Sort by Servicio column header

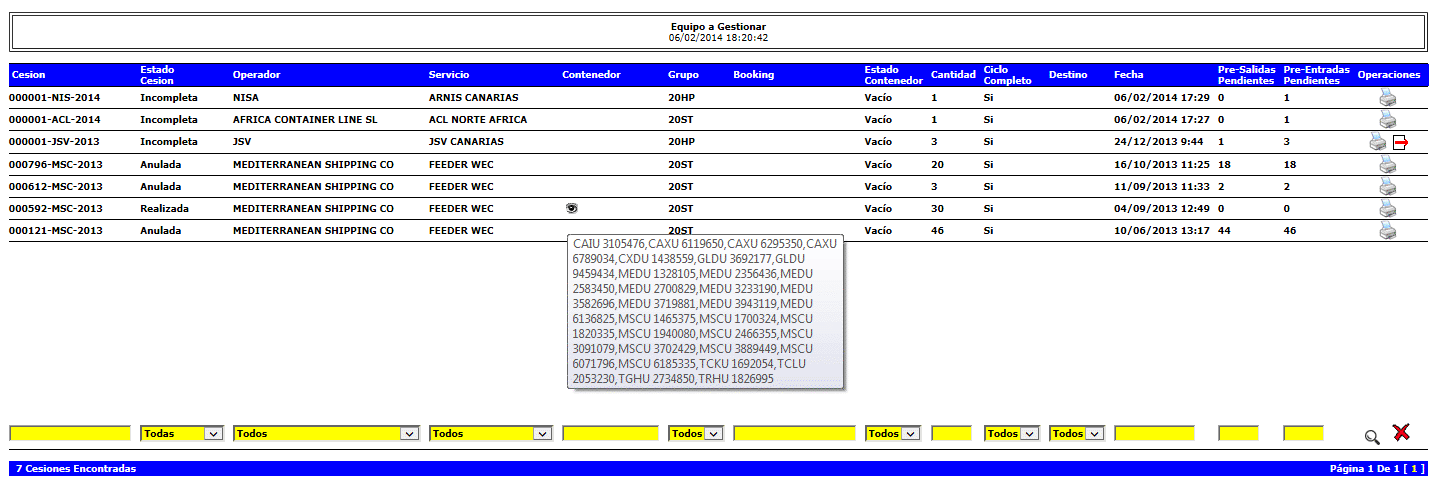click(x=449, y=75)
